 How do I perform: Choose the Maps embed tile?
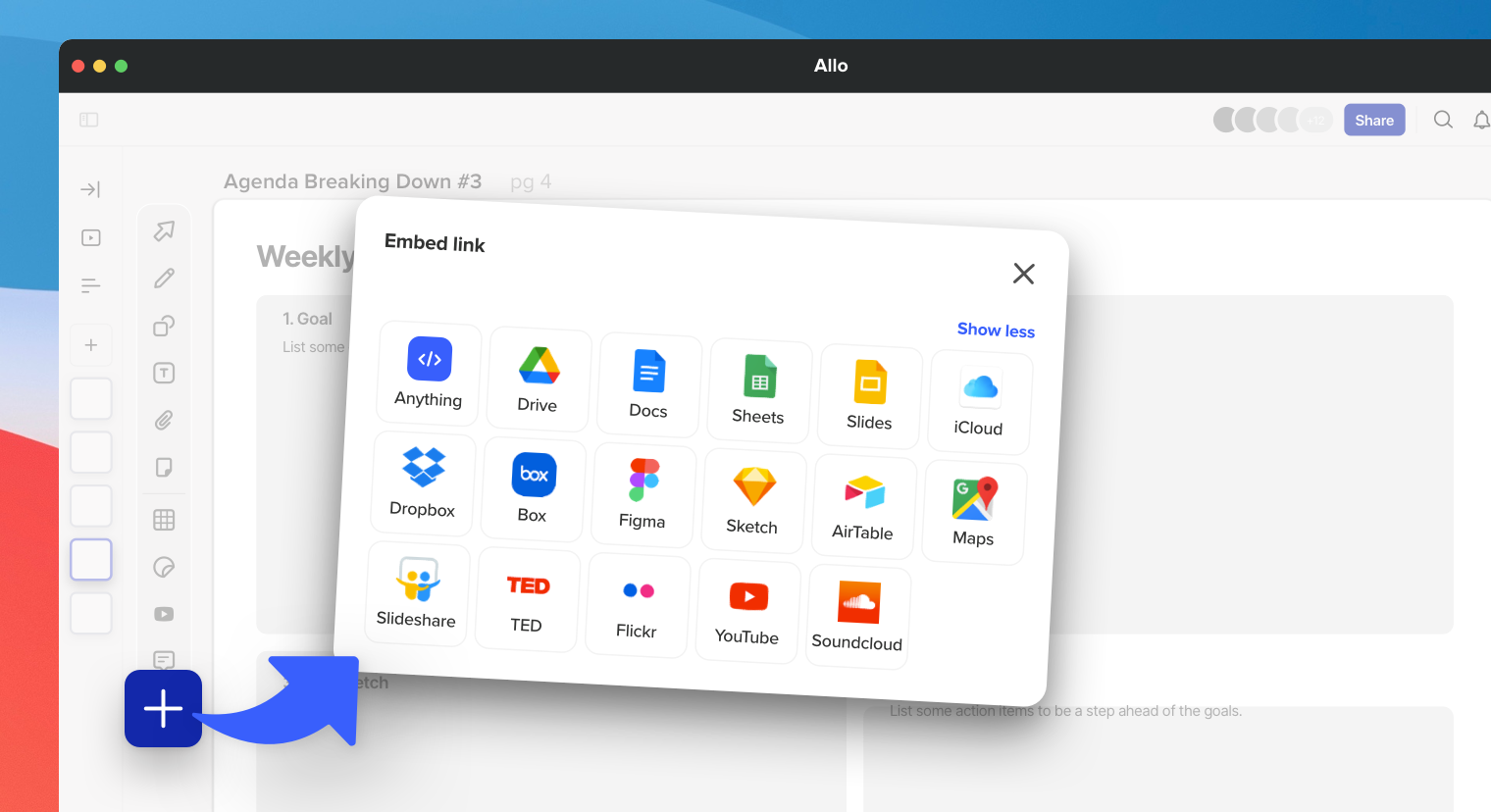974,512
